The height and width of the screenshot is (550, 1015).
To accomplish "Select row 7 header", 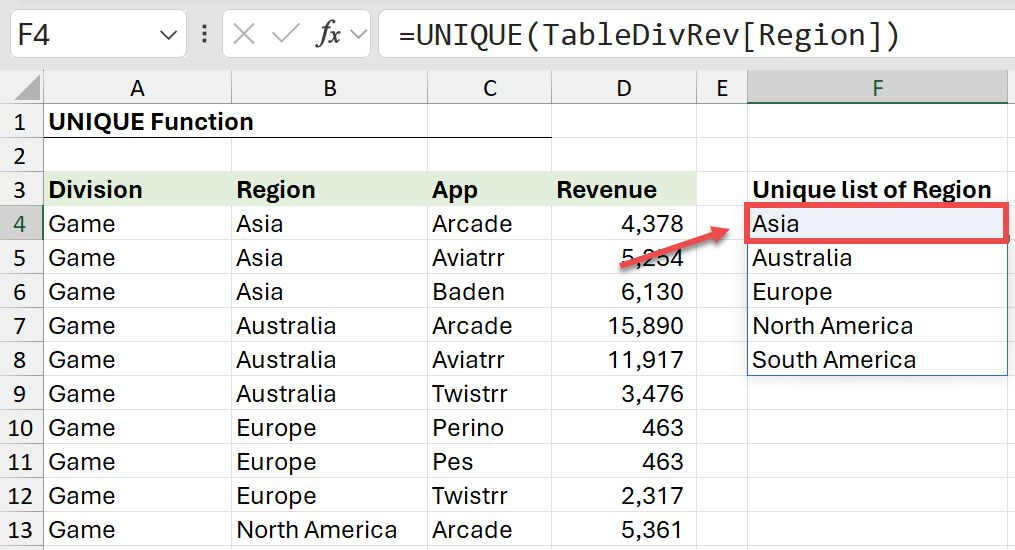I will 21,326.
